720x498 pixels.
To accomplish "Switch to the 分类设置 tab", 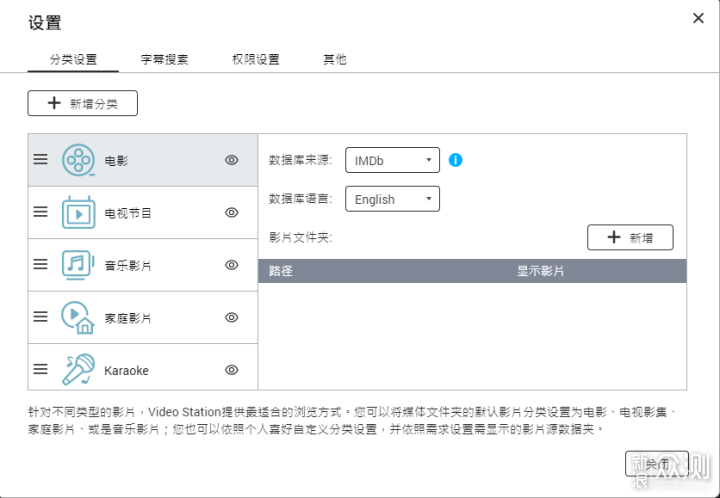I will [73, 60].
